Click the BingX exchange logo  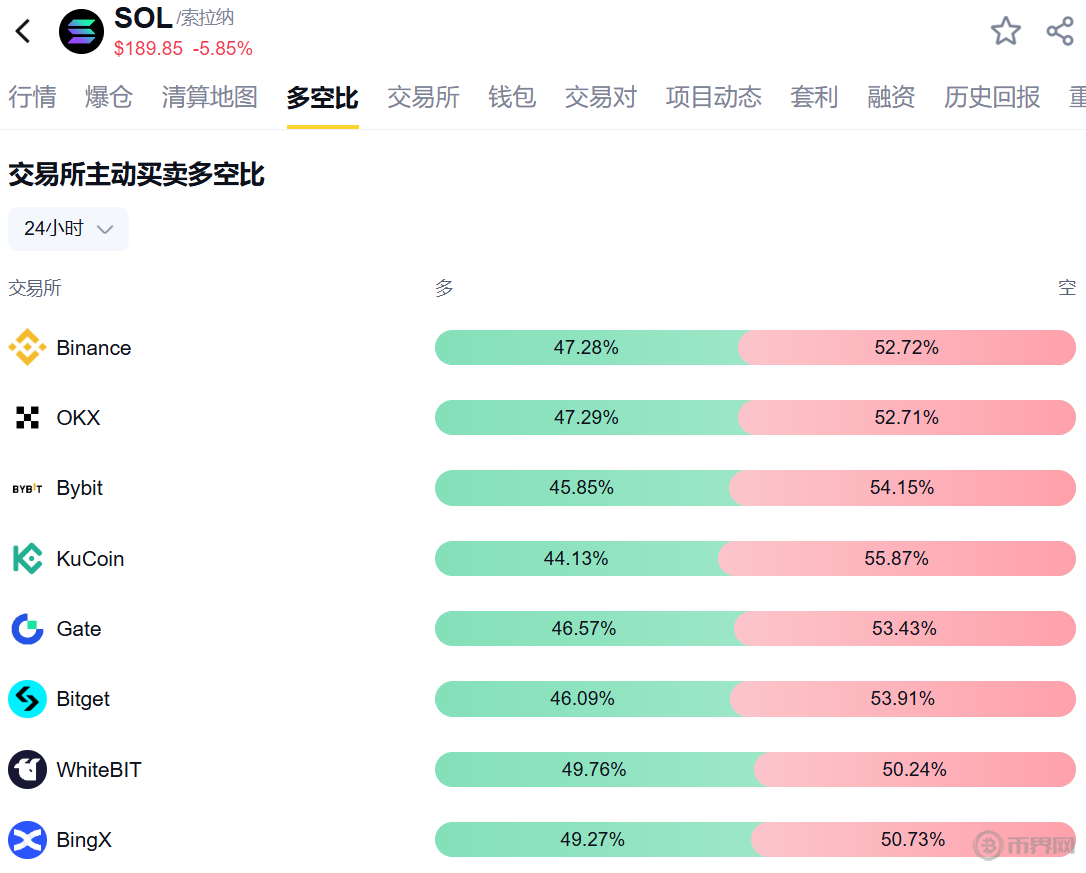coord(27,840)
